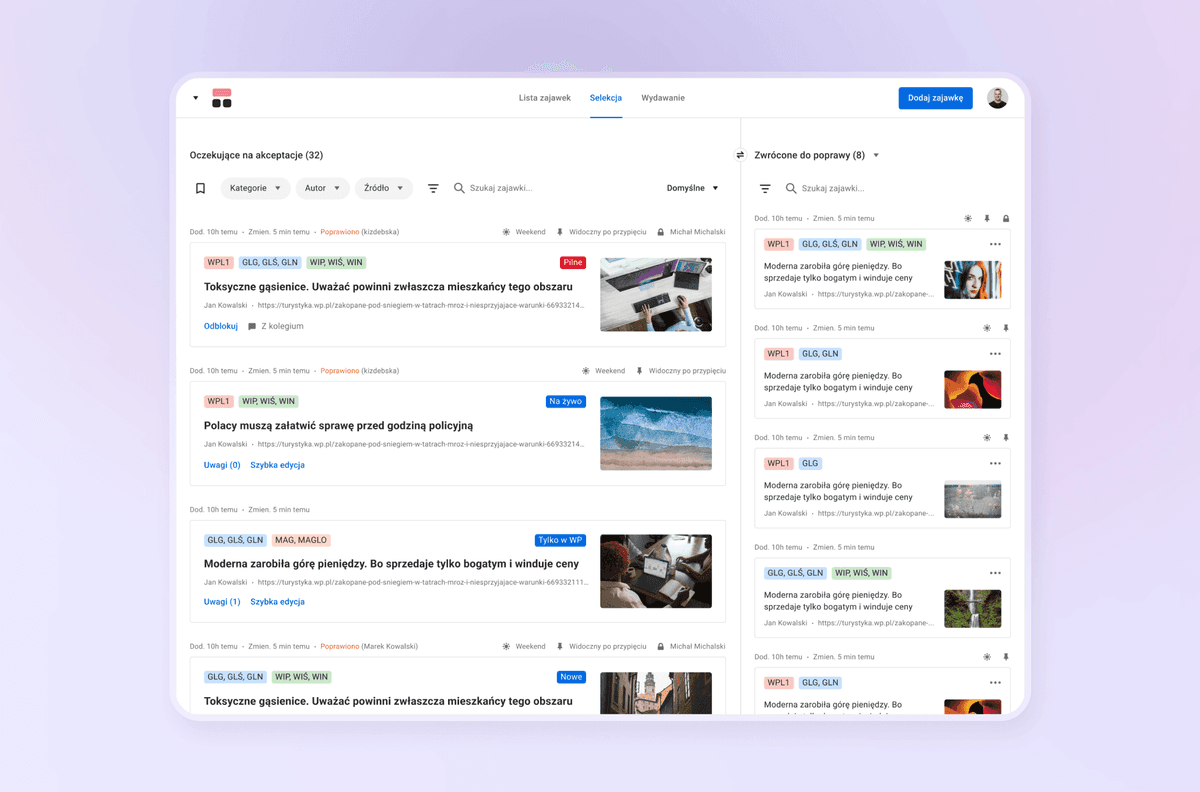Open the desk workspace thumbnail on first card
The height and width of the screenshot is (792, 1200).
656,295
